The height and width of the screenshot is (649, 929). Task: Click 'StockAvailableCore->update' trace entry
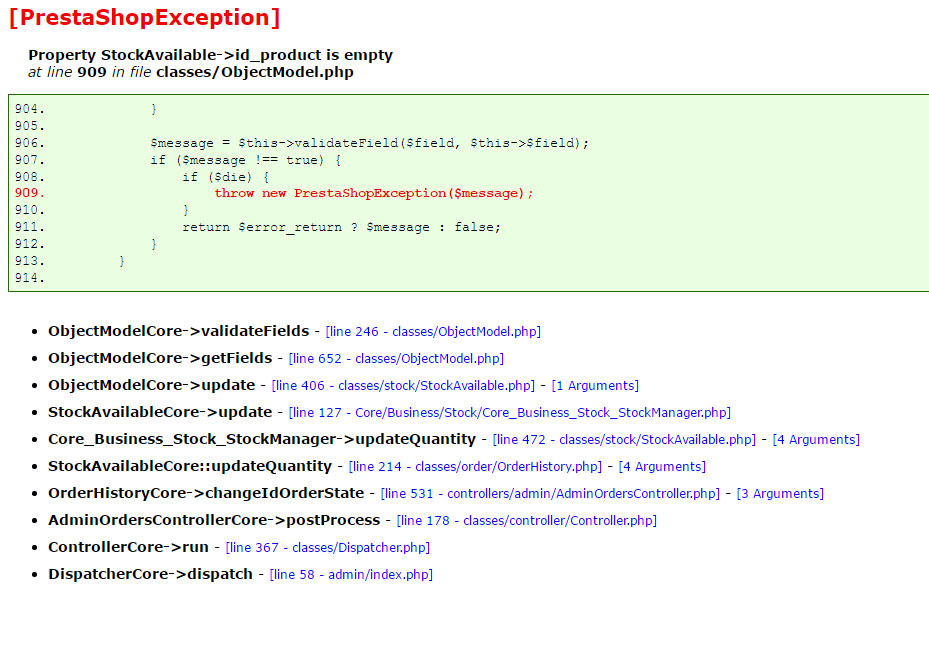coord(160,412)
